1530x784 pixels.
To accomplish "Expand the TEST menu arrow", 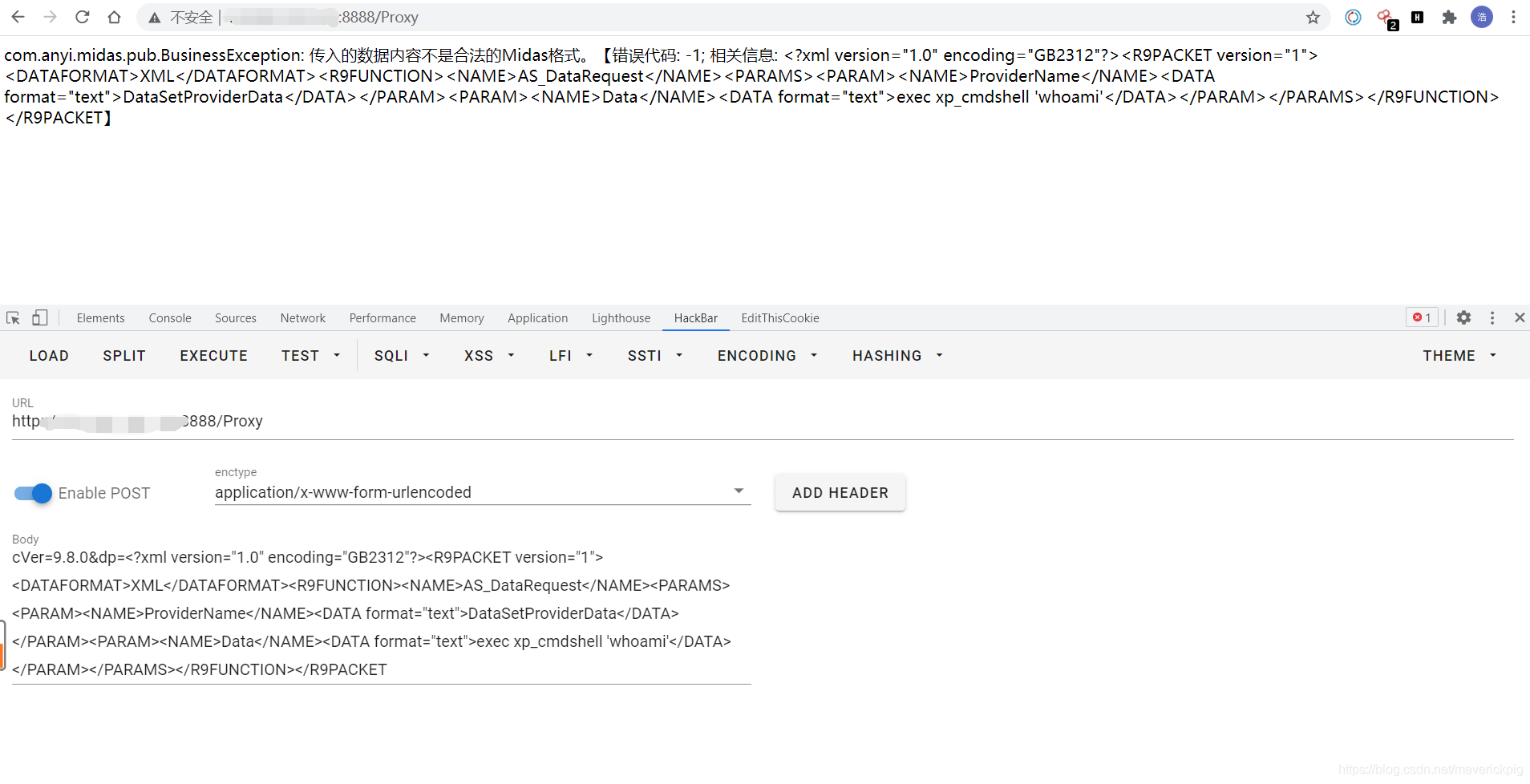I will pos(337,355).
